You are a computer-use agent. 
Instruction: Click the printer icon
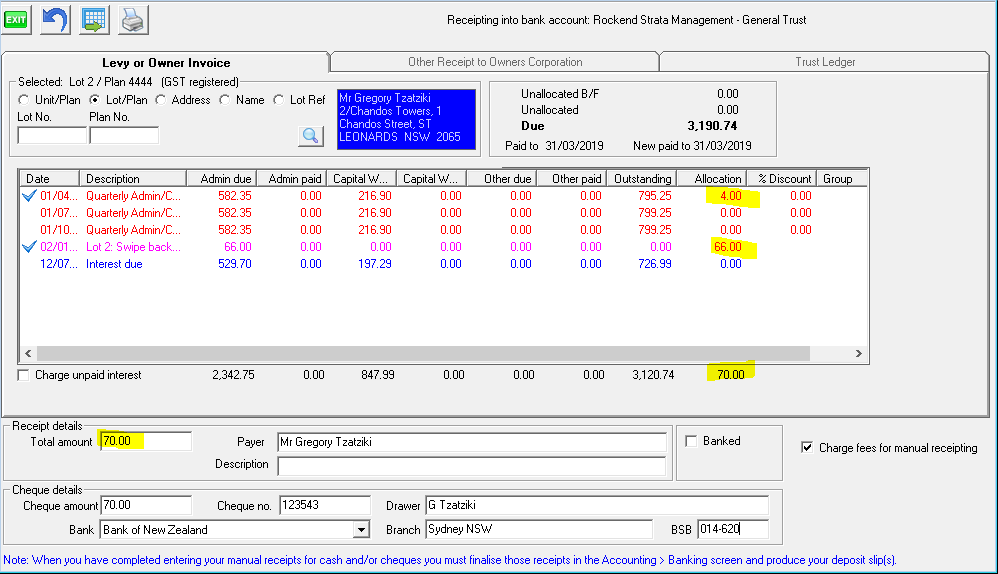click(133, 20)
